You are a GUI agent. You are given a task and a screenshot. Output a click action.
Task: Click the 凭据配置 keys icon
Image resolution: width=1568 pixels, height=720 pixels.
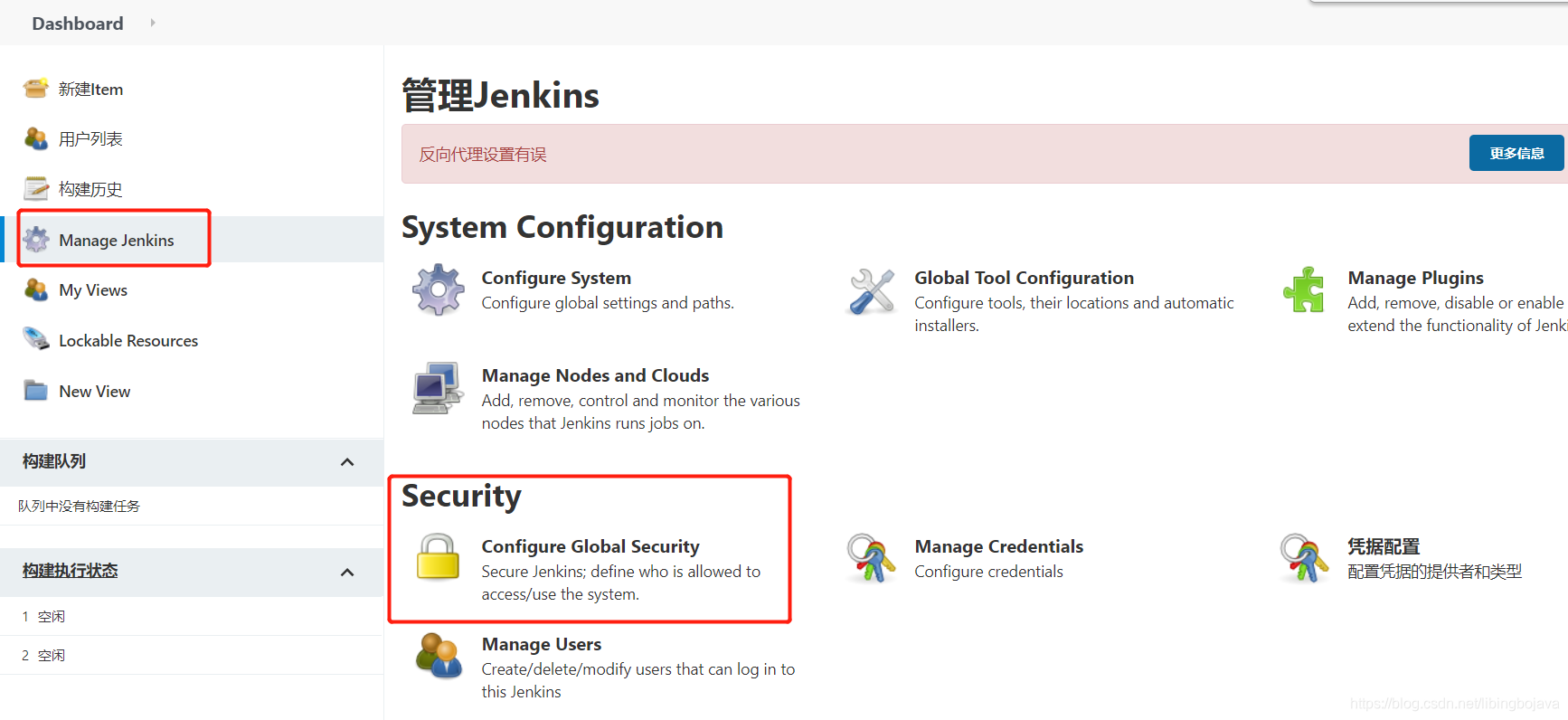[x=1304, y=557]
